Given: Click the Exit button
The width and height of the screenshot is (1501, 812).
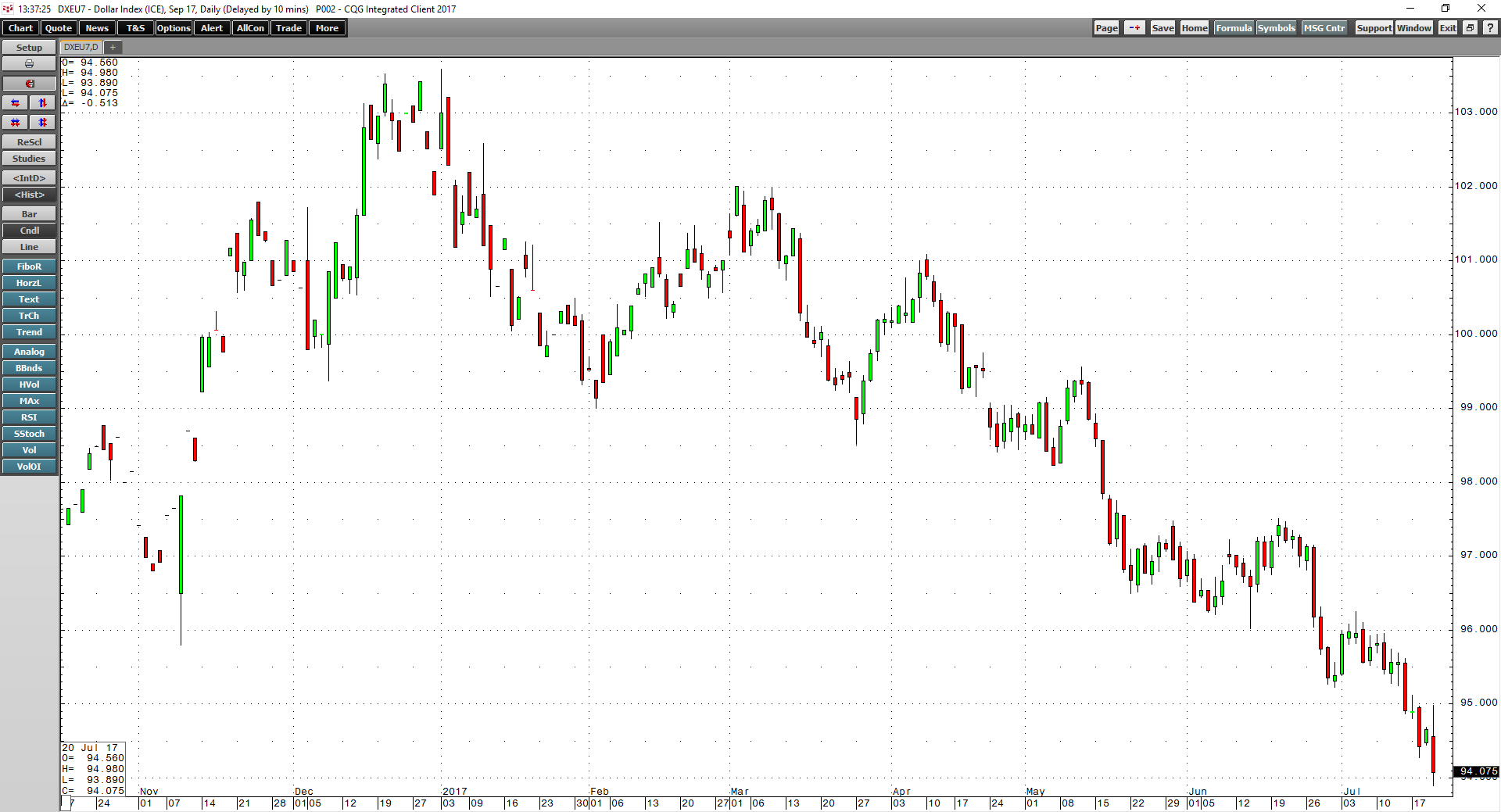Looking at the screenshot, I should pyautogui.click(x=1448, y=28).
